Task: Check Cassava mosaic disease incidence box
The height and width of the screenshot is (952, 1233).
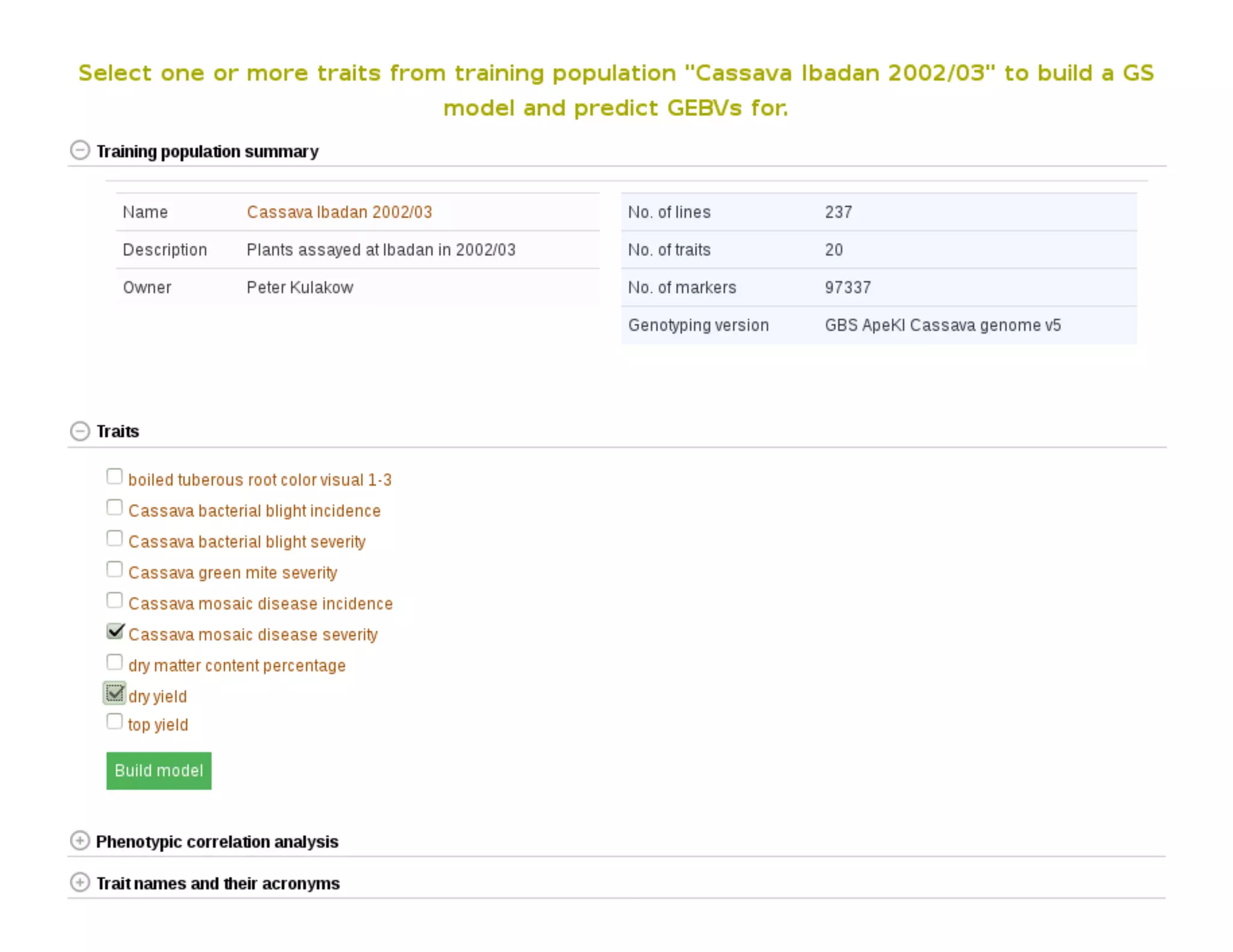Action: 114,601
